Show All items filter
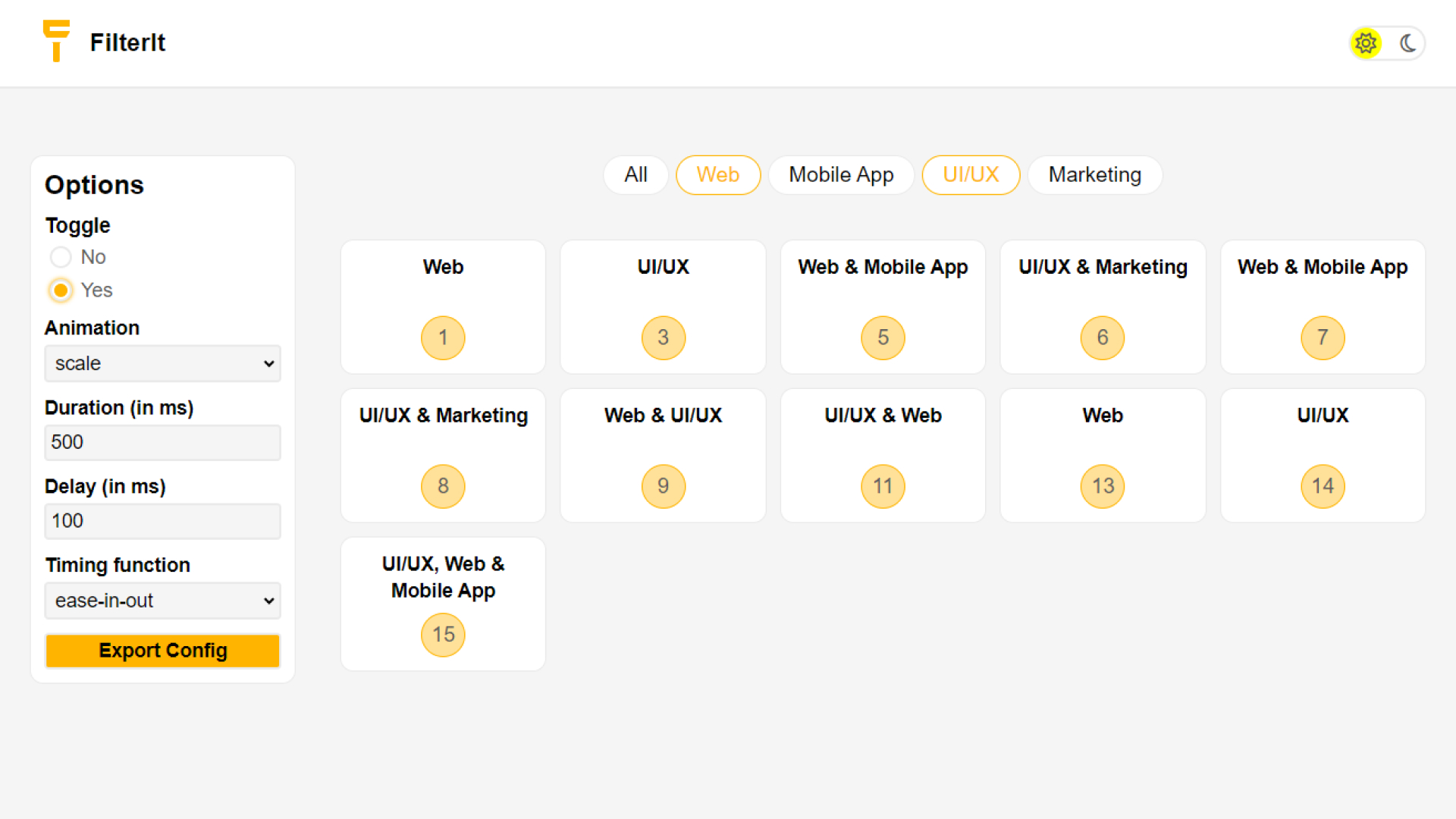Viewport: 1456px width, 819px height. tap(635, 175)
